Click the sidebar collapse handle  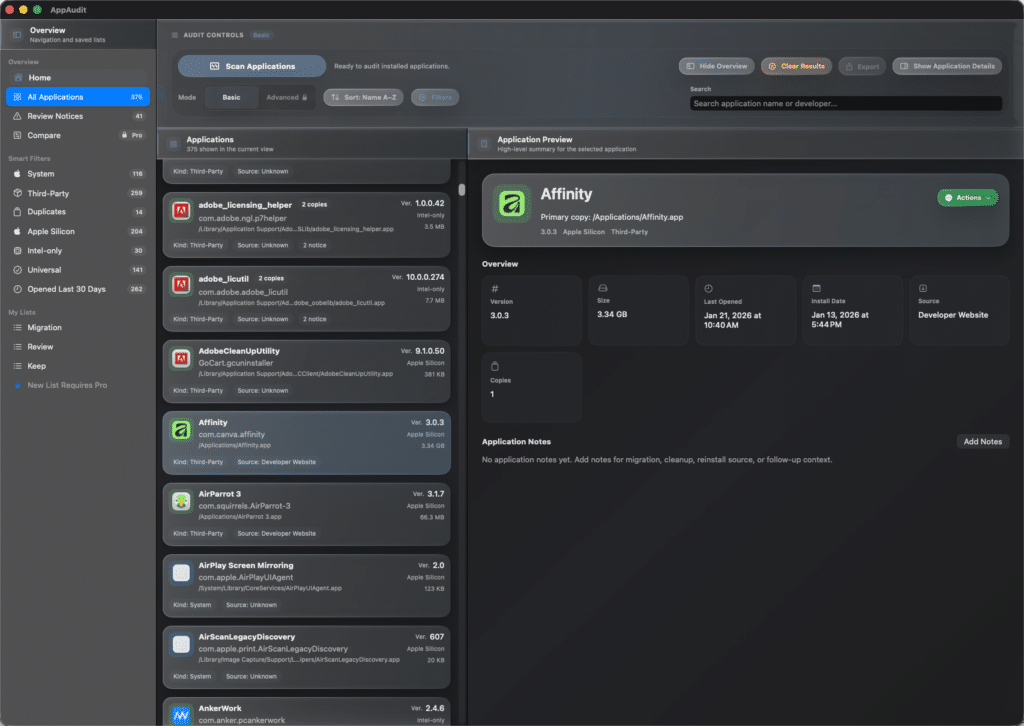161,93
